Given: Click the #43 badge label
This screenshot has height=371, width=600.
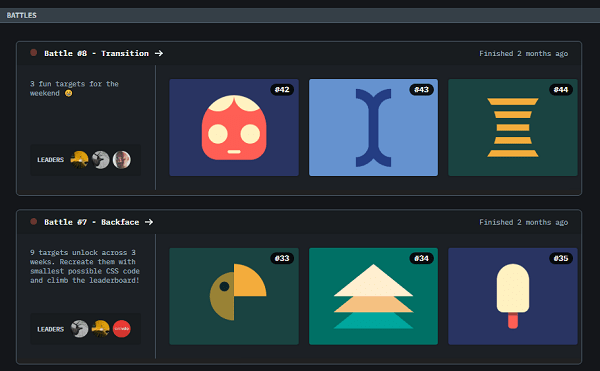Looking at the screenshot, I should point(421,89).
